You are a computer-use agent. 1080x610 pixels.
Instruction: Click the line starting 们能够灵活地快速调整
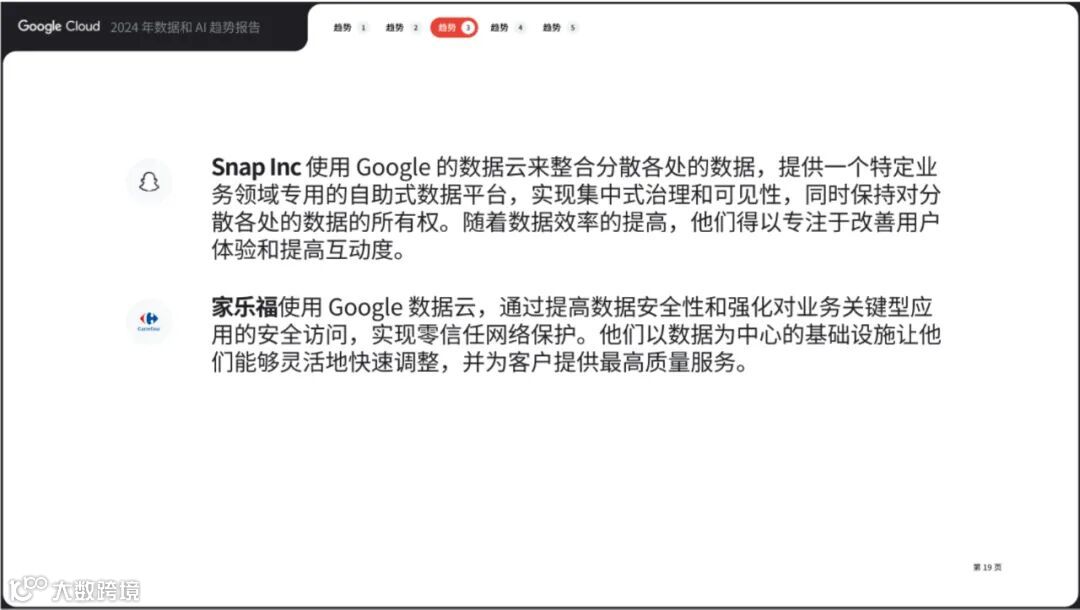pos(480,362)
